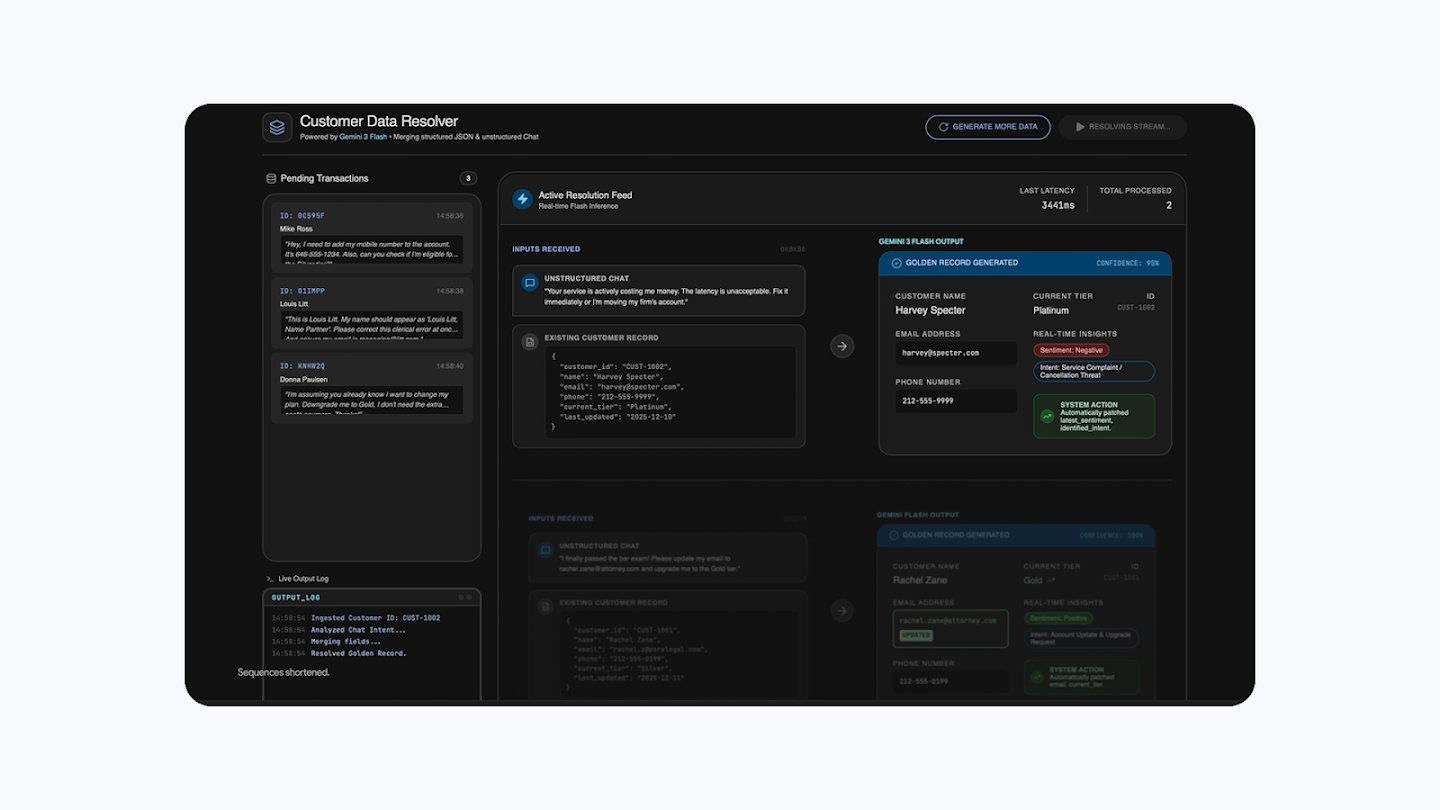Viewport: 1440px width, 810px height.
Task: Click the green System Action trend icon
Action: pos(1047,415)
